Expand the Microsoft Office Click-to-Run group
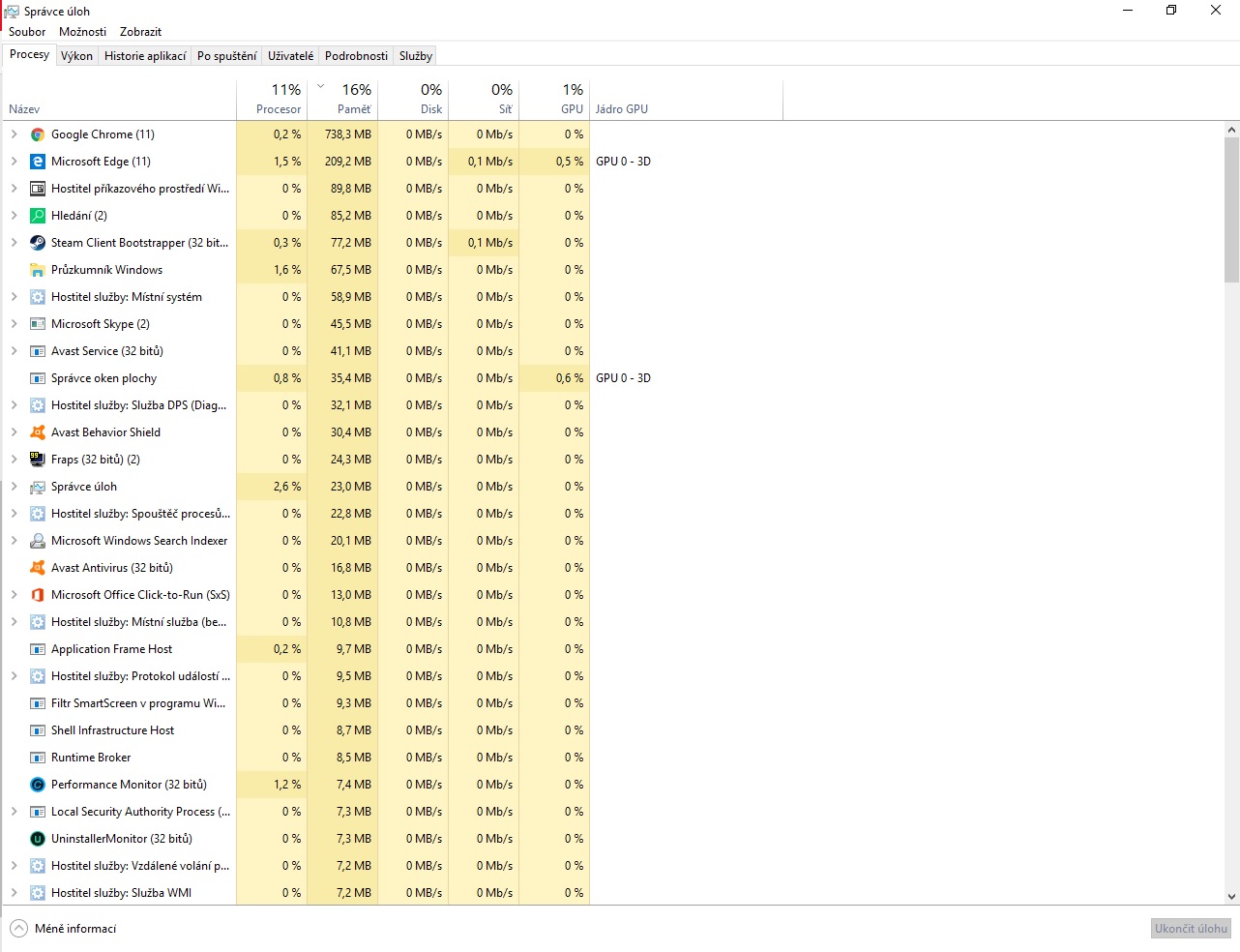This screenshot has height=952, width=1240. point(14,595)
